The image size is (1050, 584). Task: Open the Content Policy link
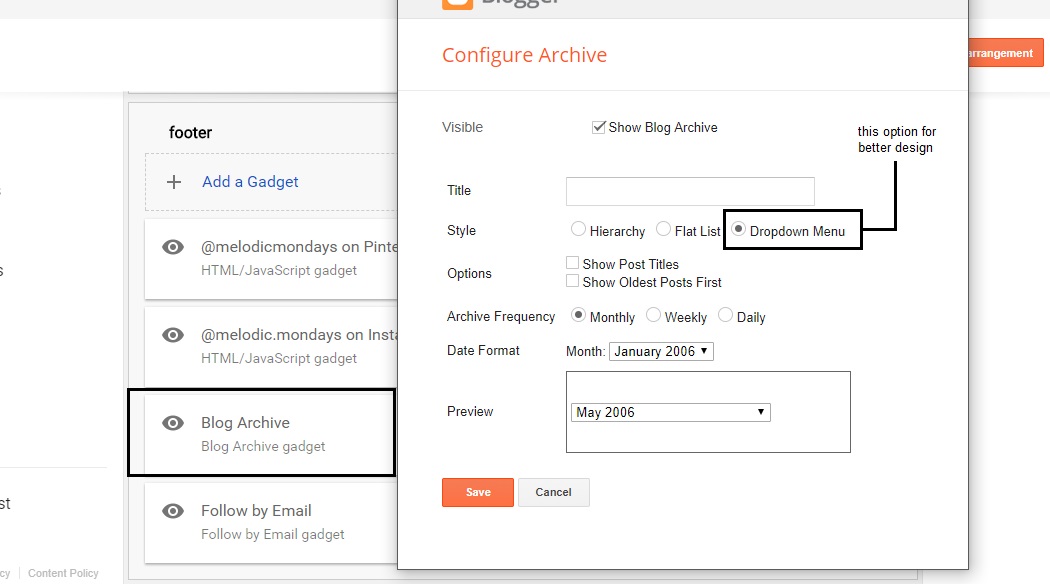coord(63,573)
